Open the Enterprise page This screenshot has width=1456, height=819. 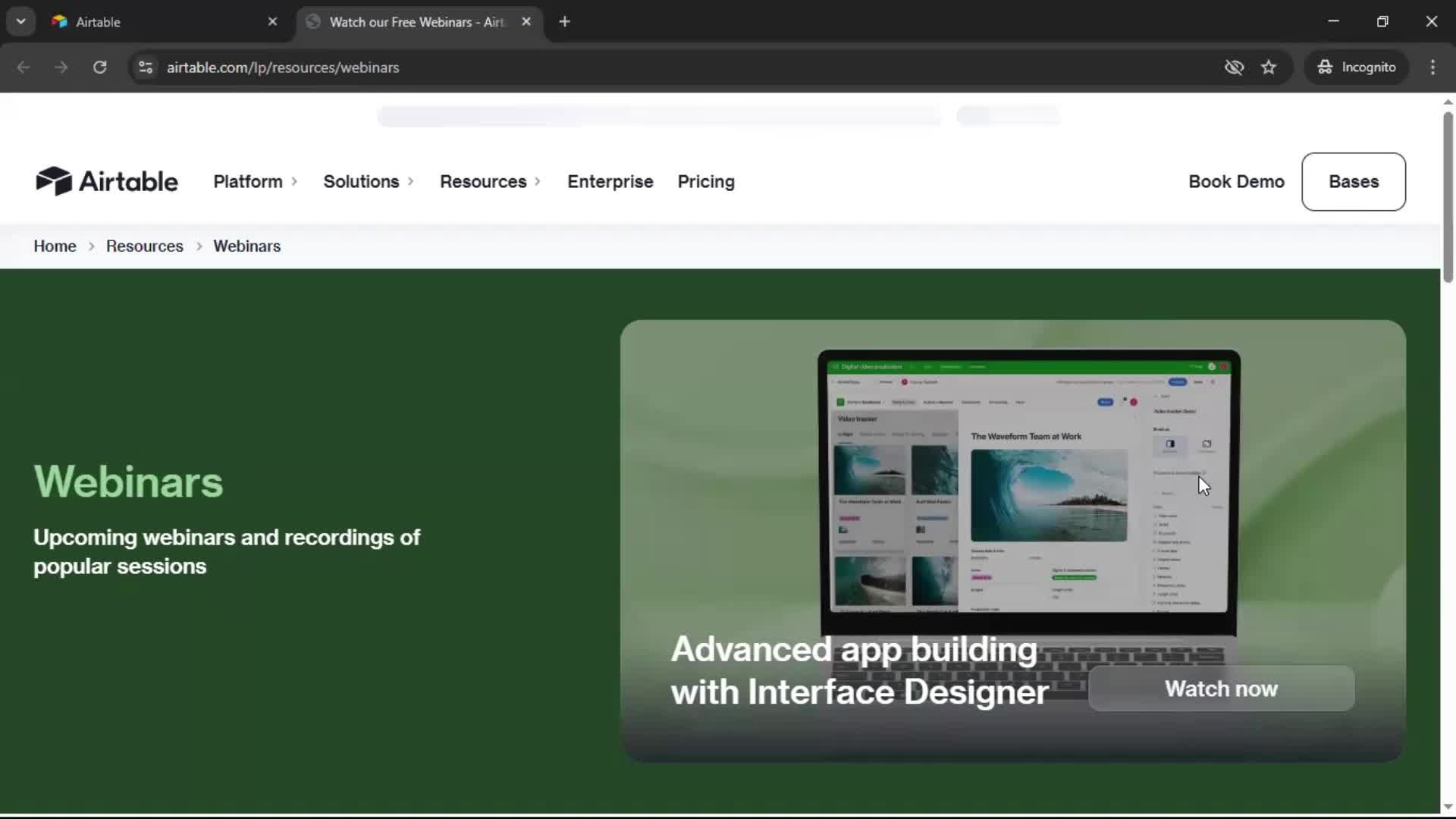click(x=610, y=182)
